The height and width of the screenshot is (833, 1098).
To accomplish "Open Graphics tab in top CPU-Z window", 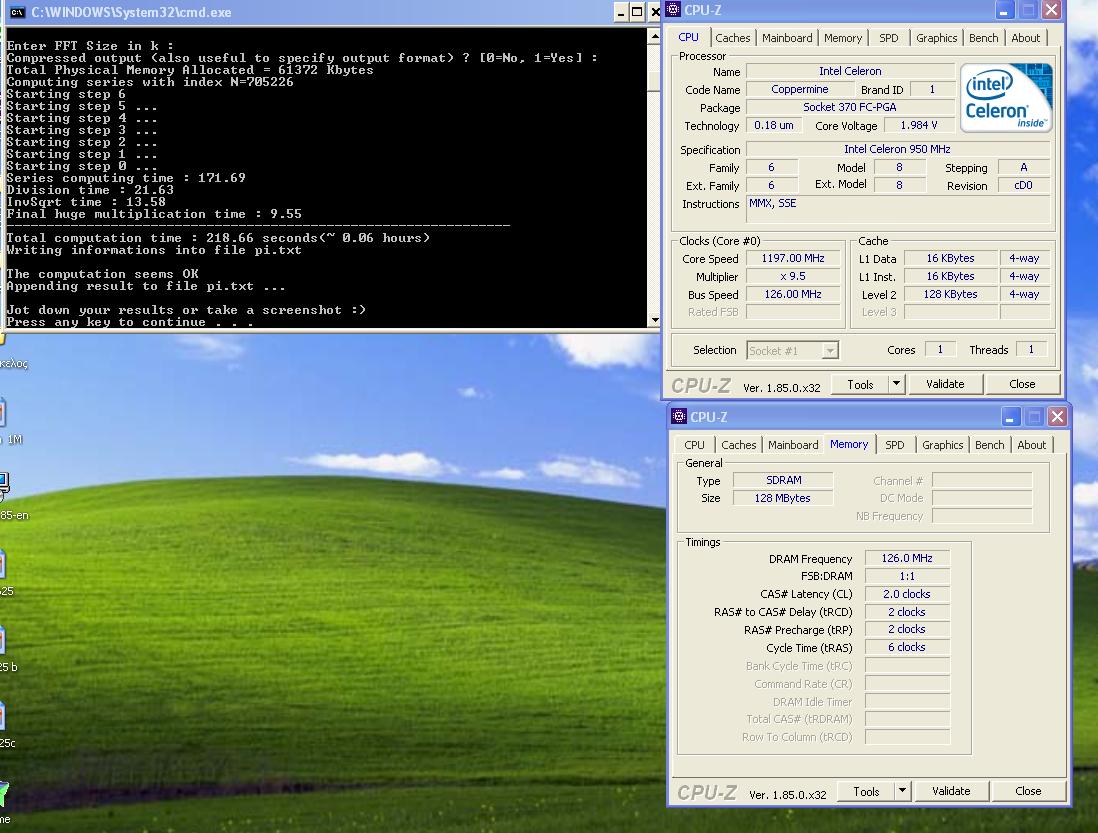I will [x=936, y=38].
